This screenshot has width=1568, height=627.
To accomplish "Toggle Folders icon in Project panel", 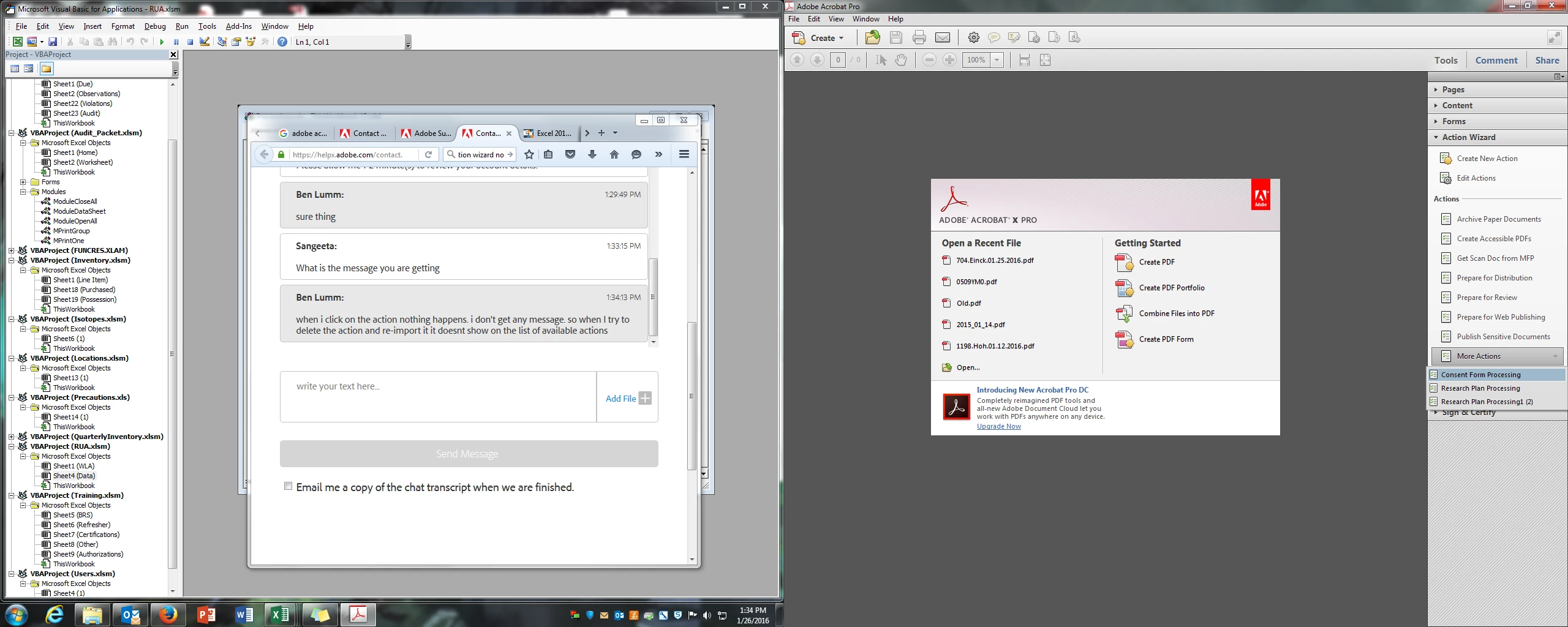I will tap(46, 69).
